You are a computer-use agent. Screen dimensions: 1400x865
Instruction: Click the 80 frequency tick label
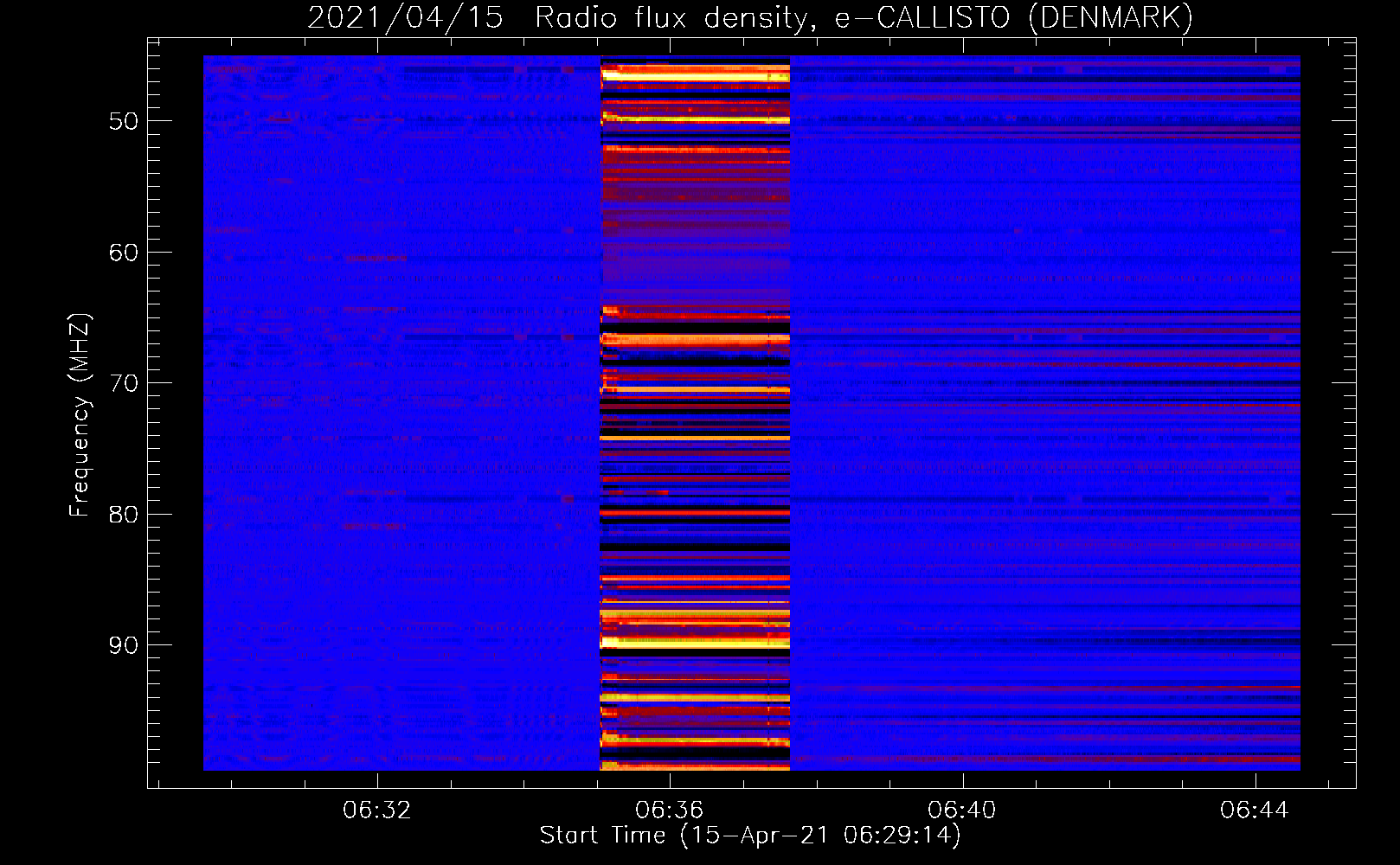point(124,515)
